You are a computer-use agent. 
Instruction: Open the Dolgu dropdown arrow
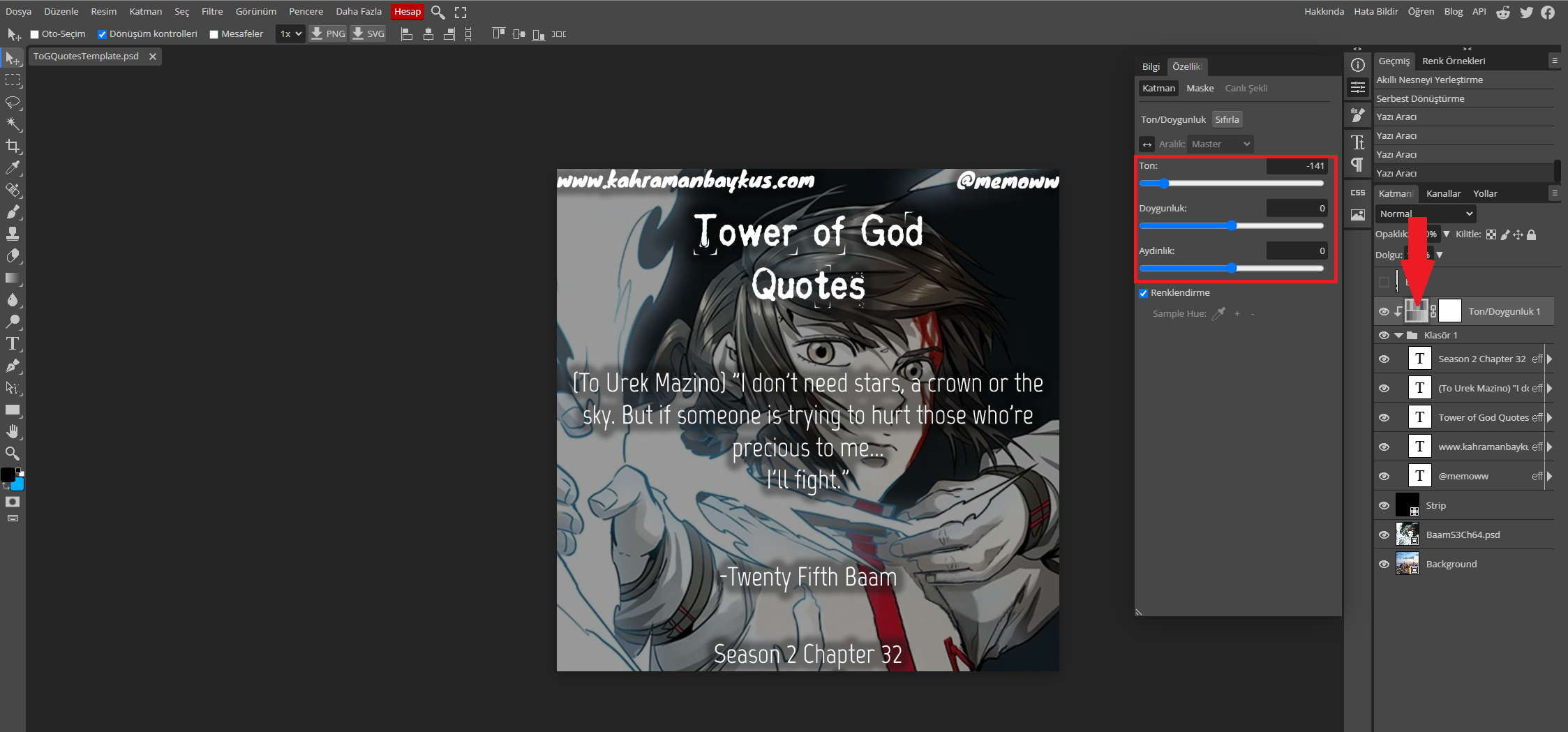pos(1440,255)
